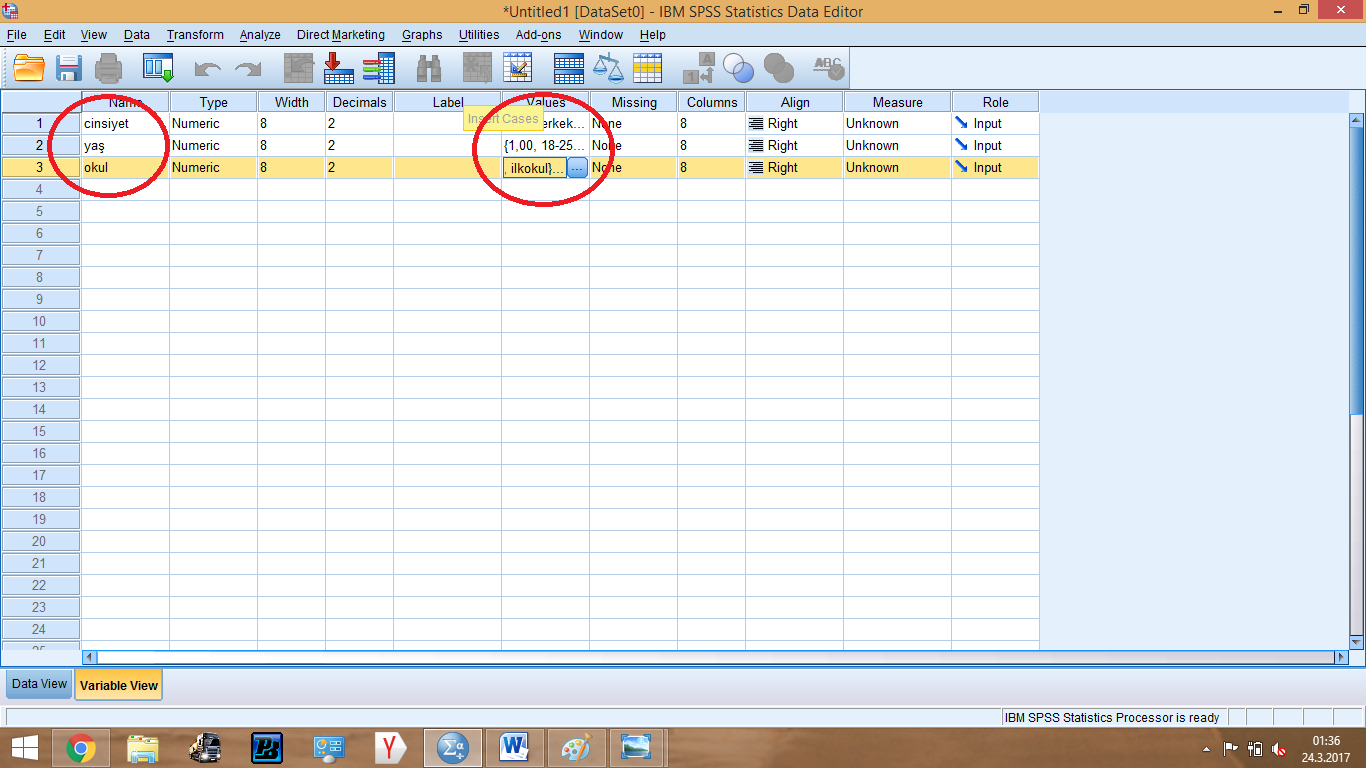
Task: Click the vertical scrollbar down arrow
Action: click(1357, 642)
